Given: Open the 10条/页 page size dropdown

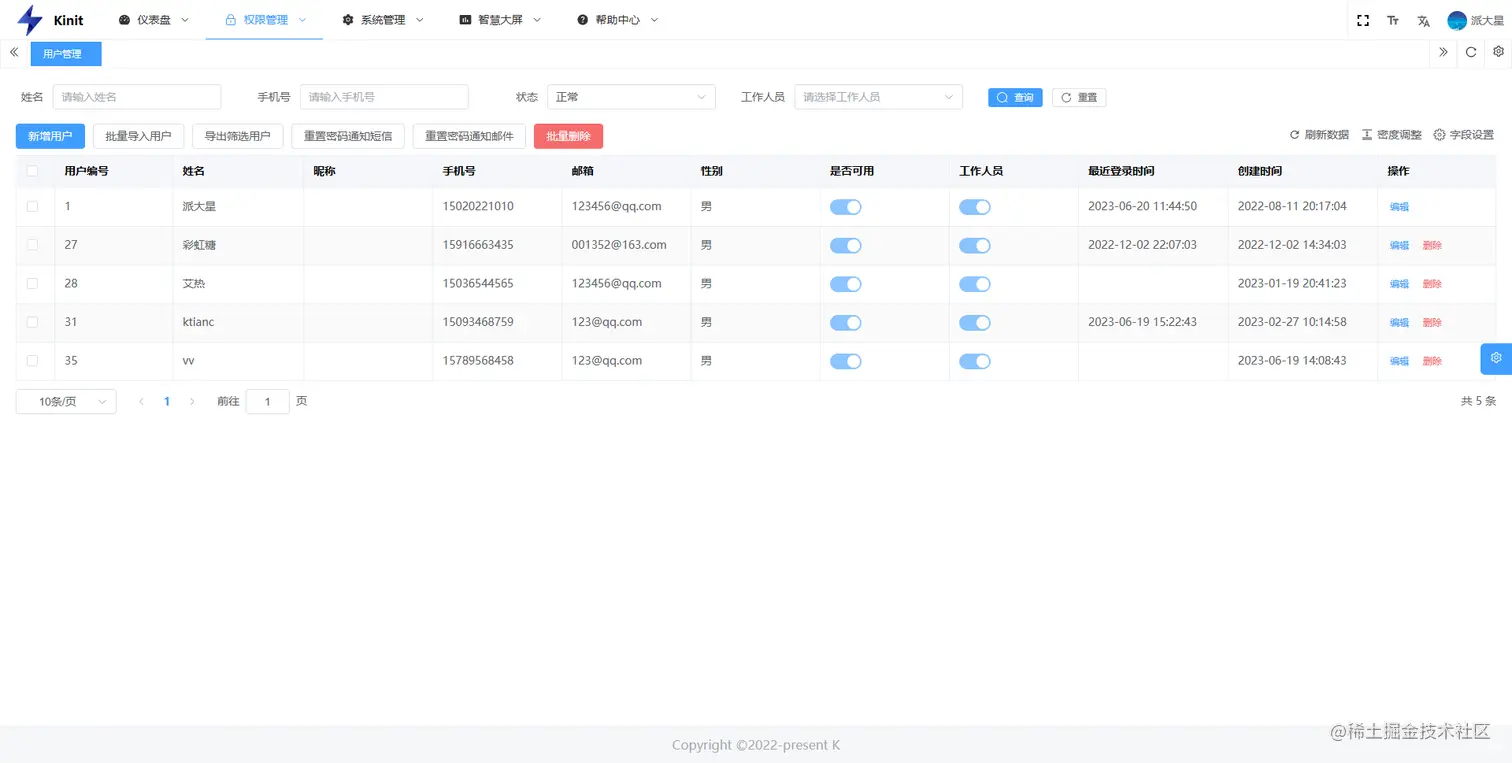Looking at the screenshot, I should pos(65,401).
